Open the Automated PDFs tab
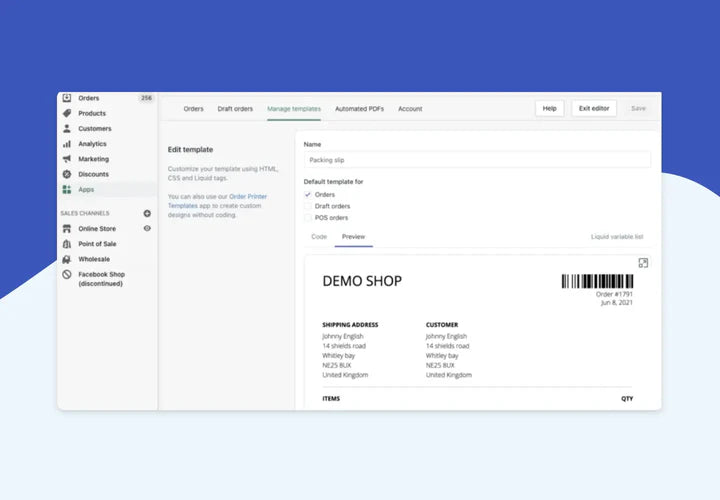Viewport: 720px width, 500px height. click(x=359, y=109)
